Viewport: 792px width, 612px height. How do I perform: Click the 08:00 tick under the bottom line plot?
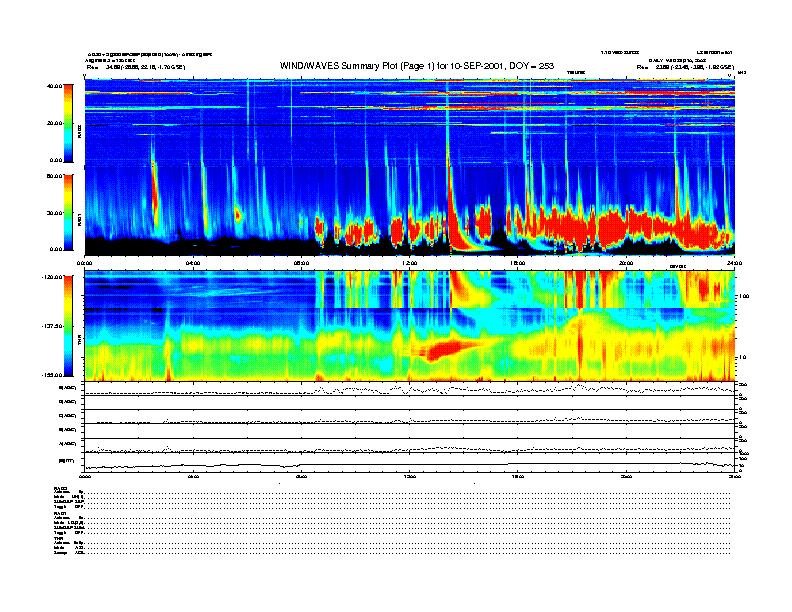[301, 476]
